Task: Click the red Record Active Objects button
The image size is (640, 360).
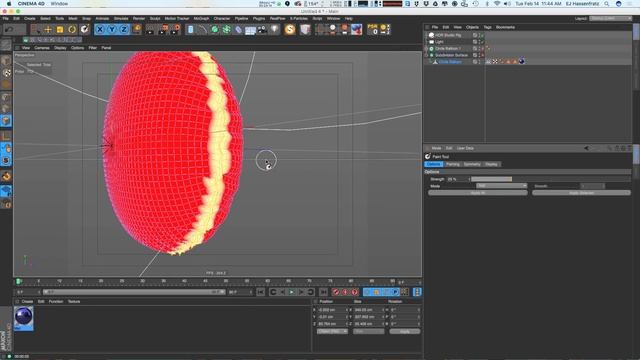Action: (336, 292)
